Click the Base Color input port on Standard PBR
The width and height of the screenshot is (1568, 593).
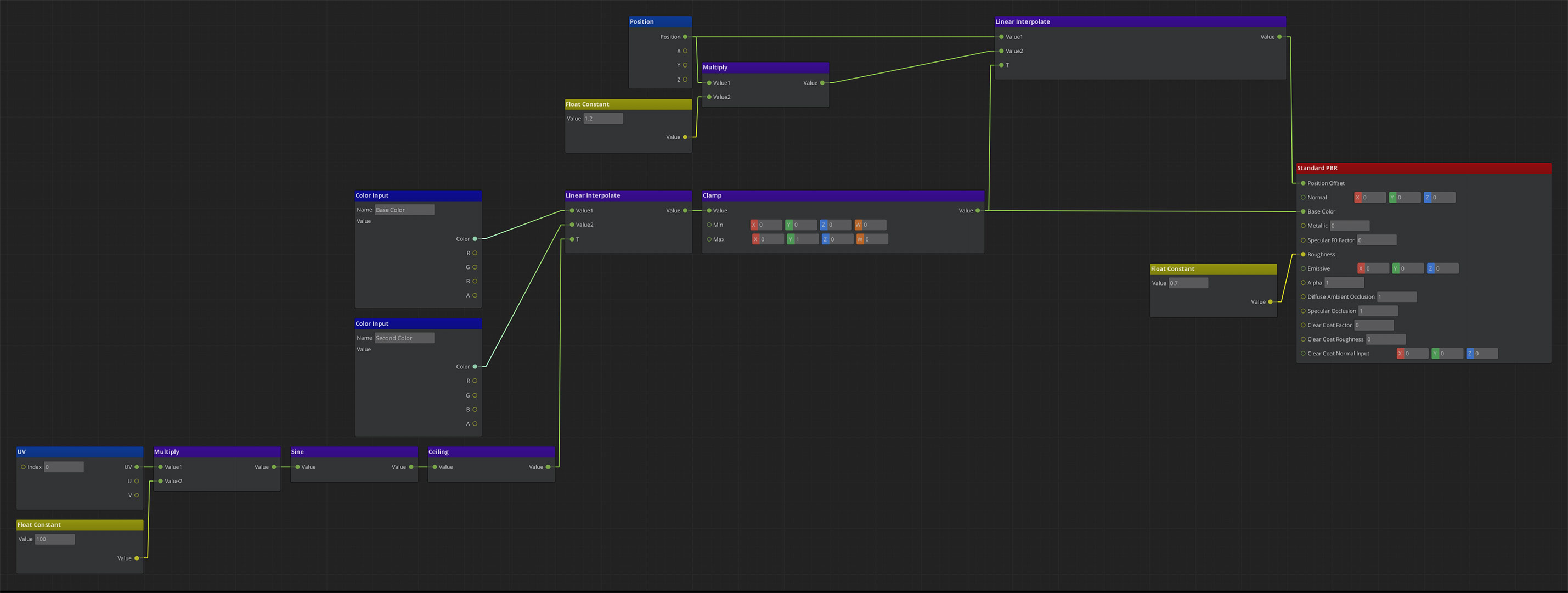tap(1302, 211)
